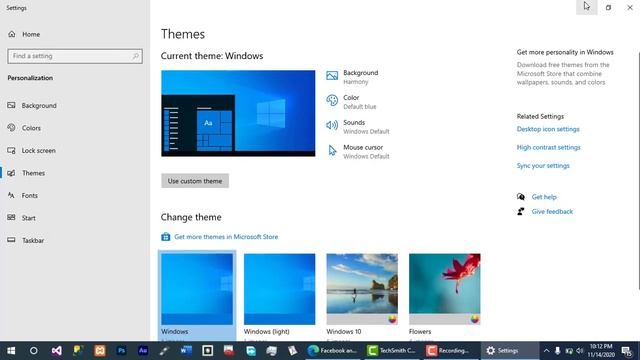Show hidden tray icons chevron
Viewport: 640px width, 360px height.
(x=546, y=351)
